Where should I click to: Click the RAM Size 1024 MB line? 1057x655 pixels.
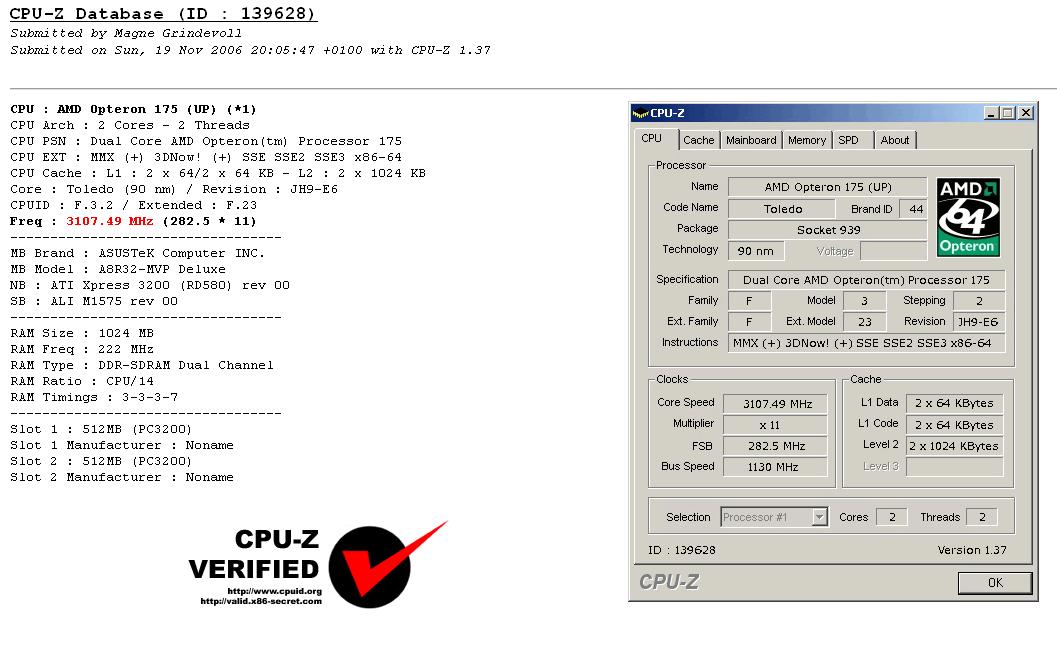(x=82, y=333)
